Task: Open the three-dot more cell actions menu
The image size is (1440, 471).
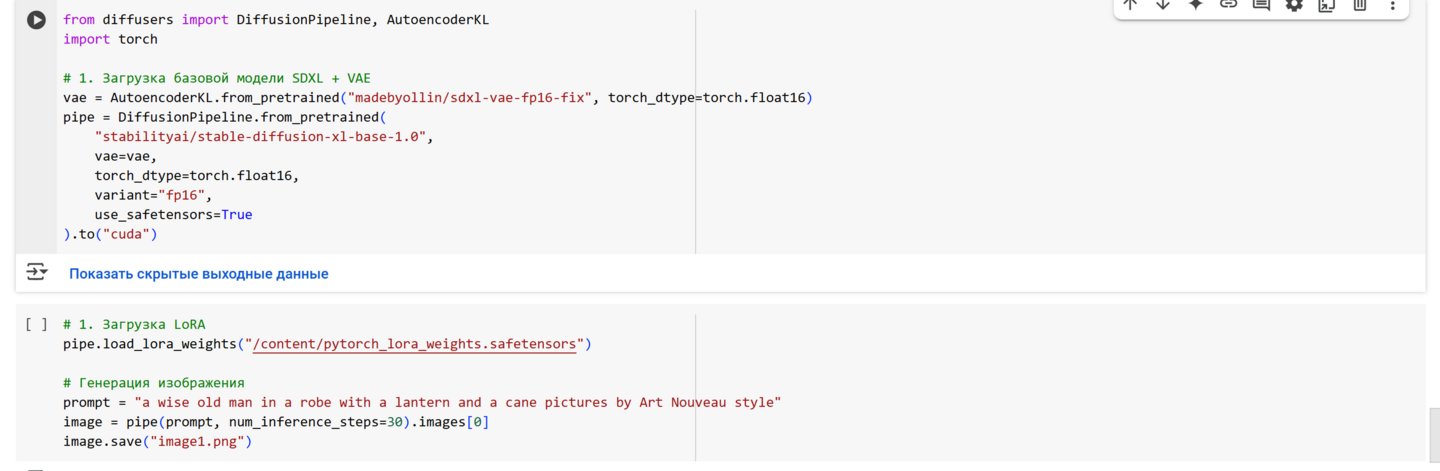Action: coord(1392,5)
